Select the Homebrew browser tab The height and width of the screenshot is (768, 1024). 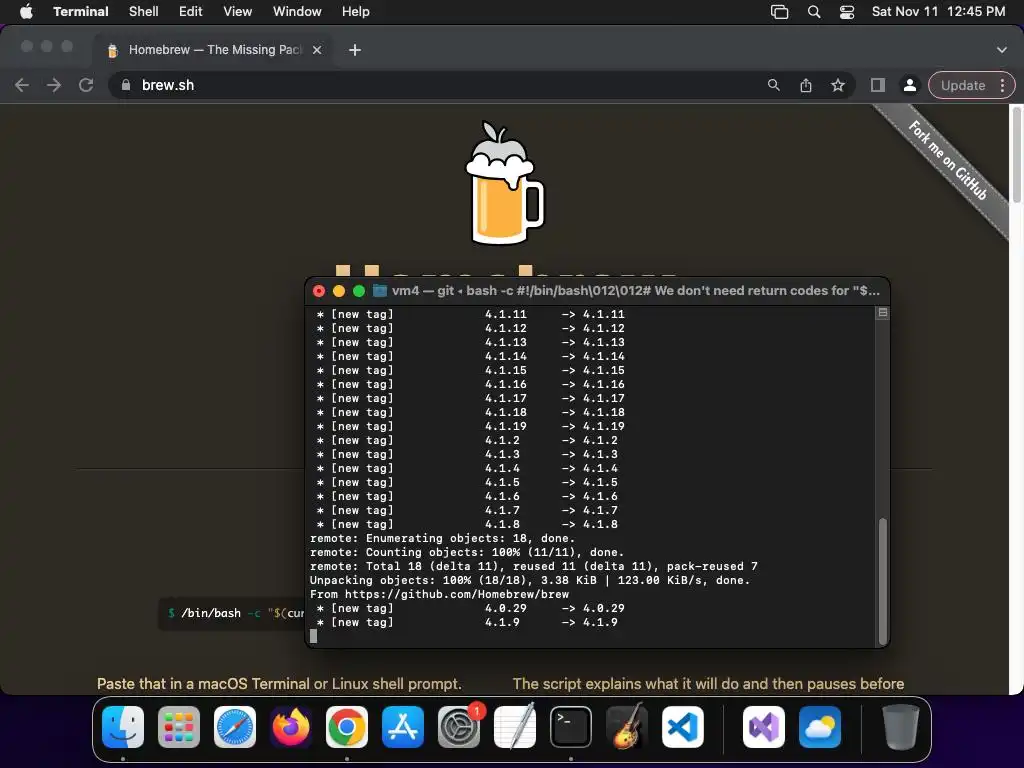coord(214,50)
